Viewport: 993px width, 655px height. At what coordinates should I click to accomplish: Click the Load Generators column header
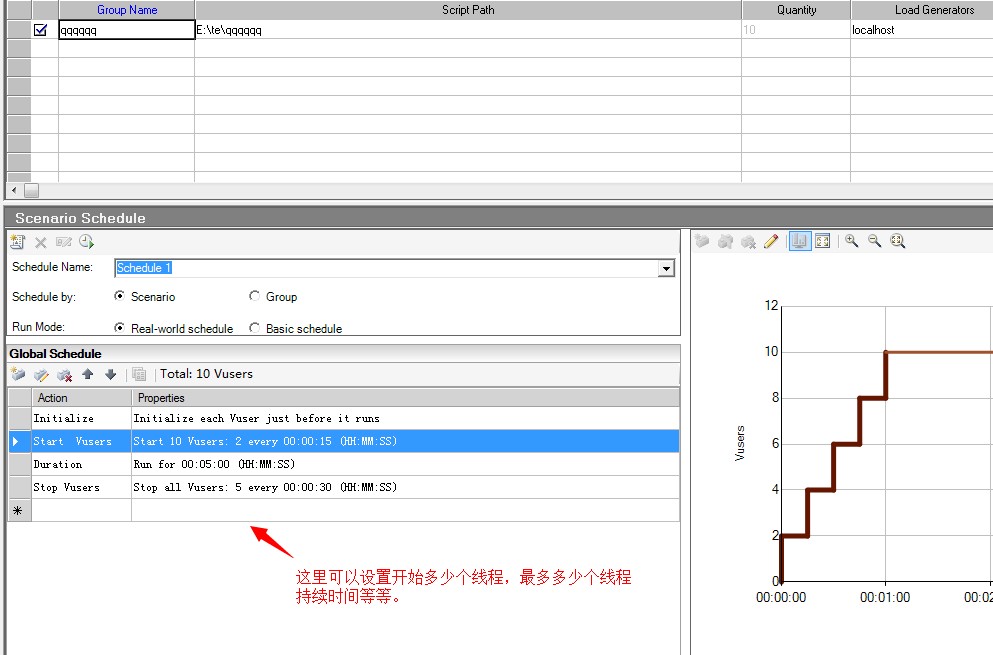pos(922,10)
